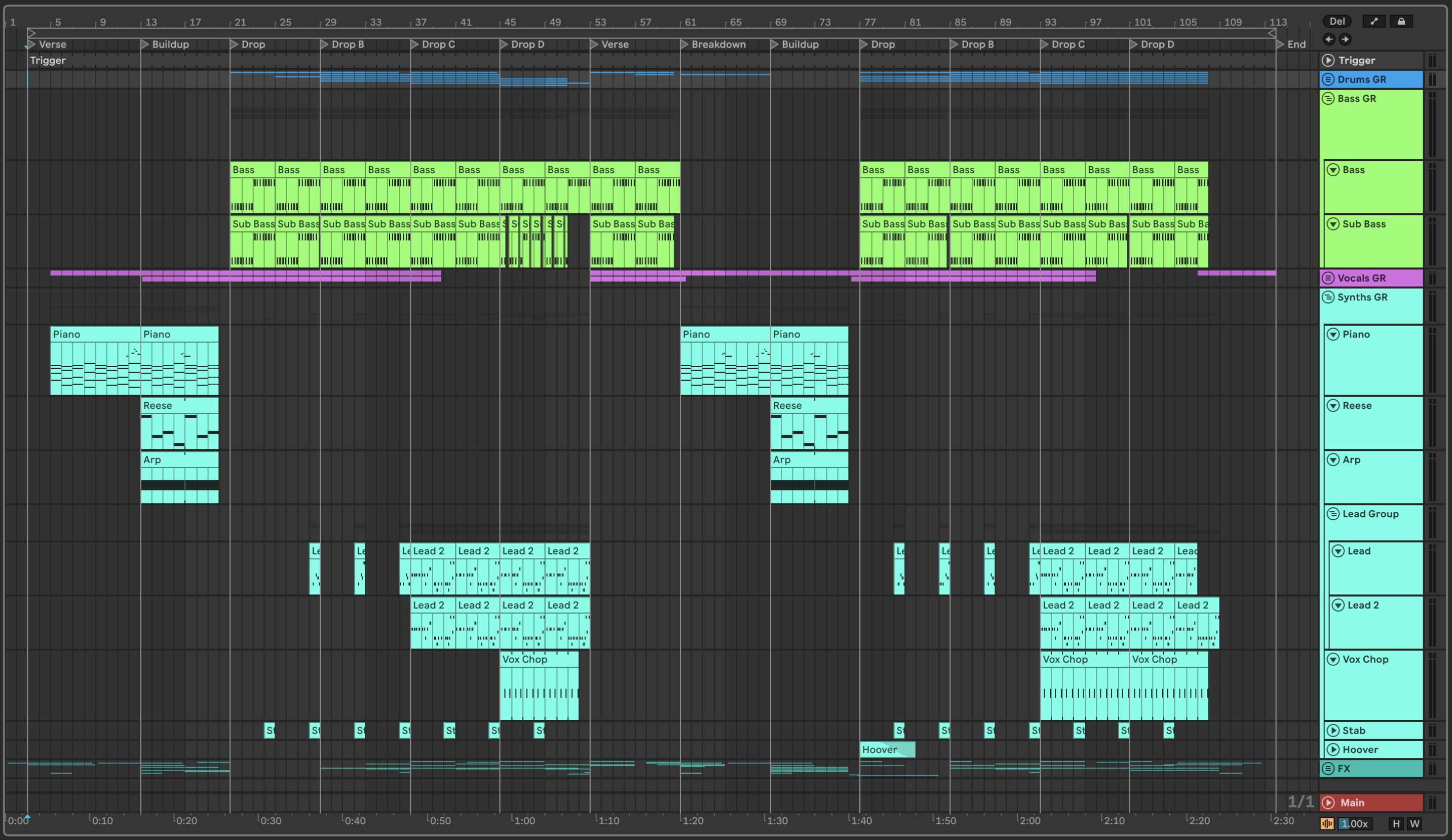Viewport: 1452px width, 840px height.
Task: Select the Hoover clip in the arrangement
Action: (881, 749)
